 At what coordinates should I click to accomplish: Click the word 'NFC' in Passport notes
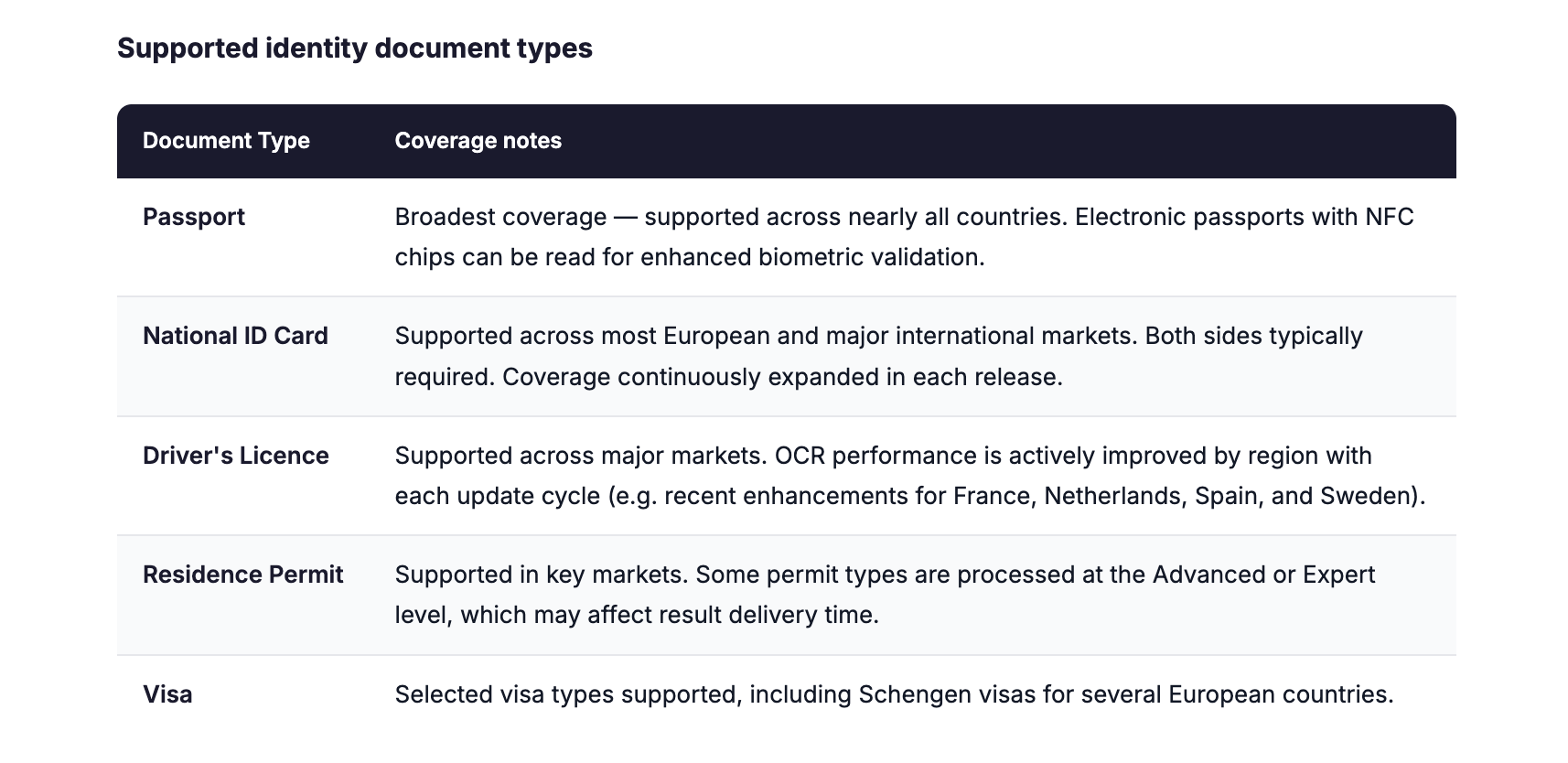pyautogui.click(x=1390, y=217)
